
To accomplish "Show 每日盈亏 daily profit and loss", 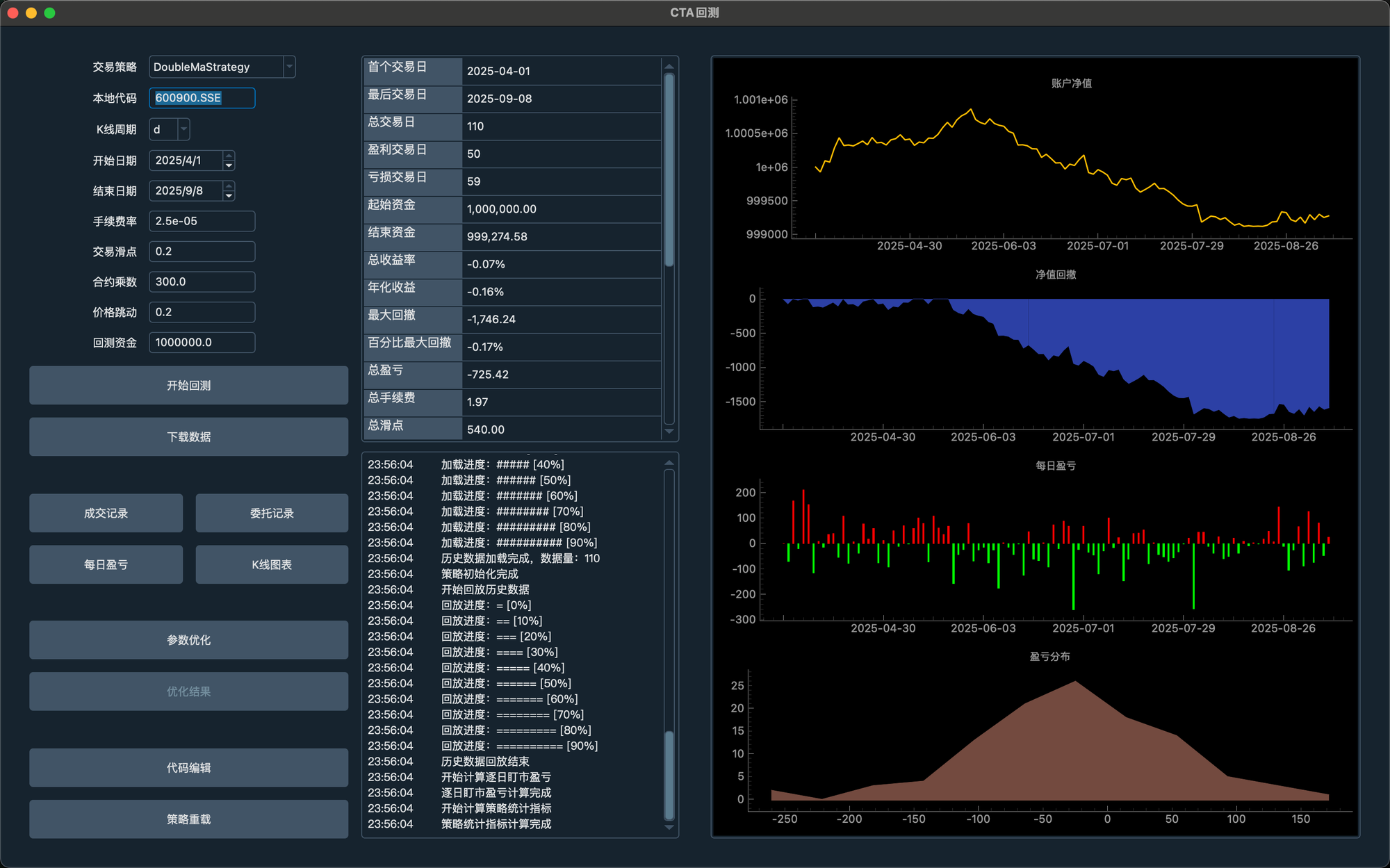I will click(106, 564).
